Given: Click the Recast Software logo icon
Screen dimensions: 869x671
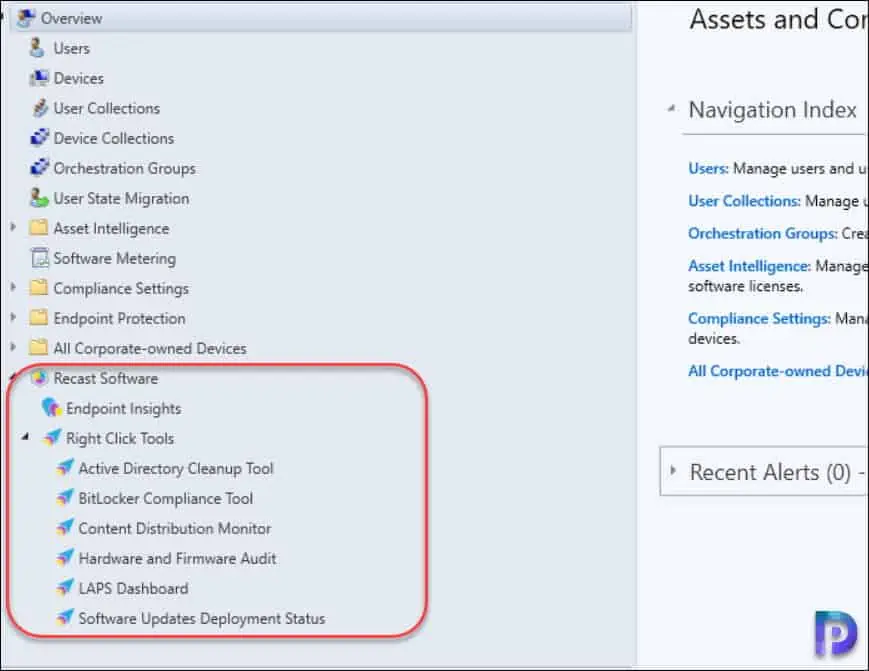Looking at the screenshot, I should pyautogui.click(x=39, y=378).
